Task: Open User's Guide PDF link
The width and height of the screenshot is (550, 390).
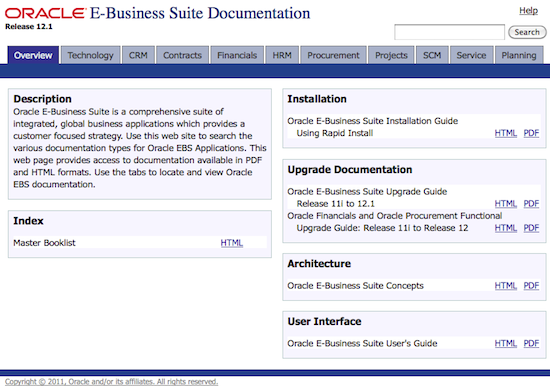Action: pyautogui.click(x=531, y=343)
